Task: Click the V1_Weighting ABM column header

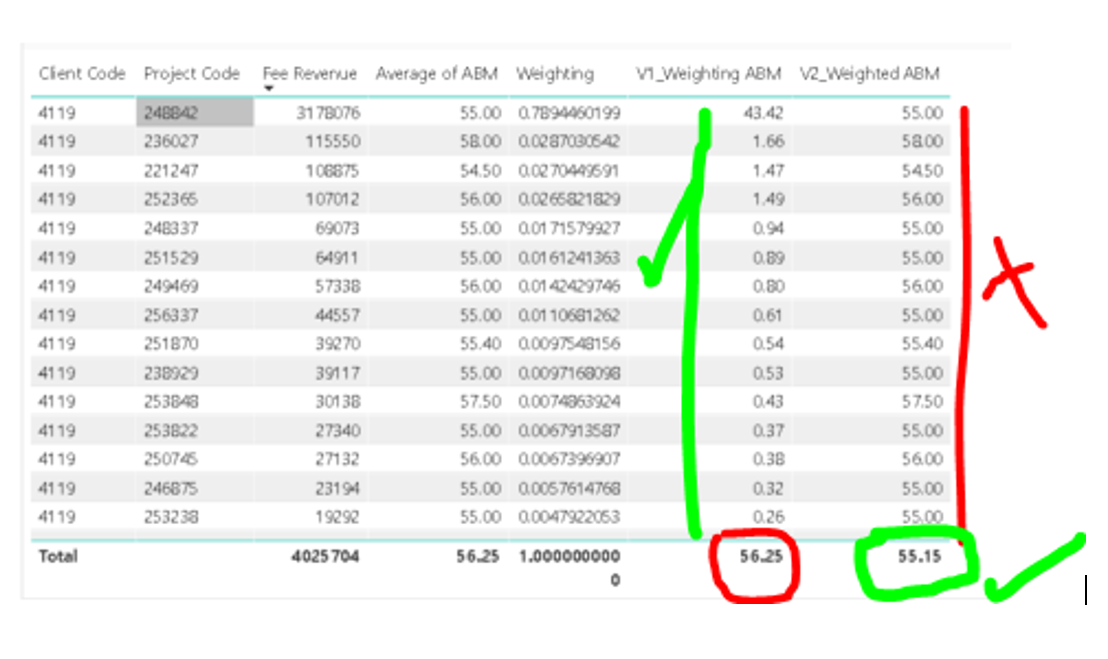Action: point(708,73)
